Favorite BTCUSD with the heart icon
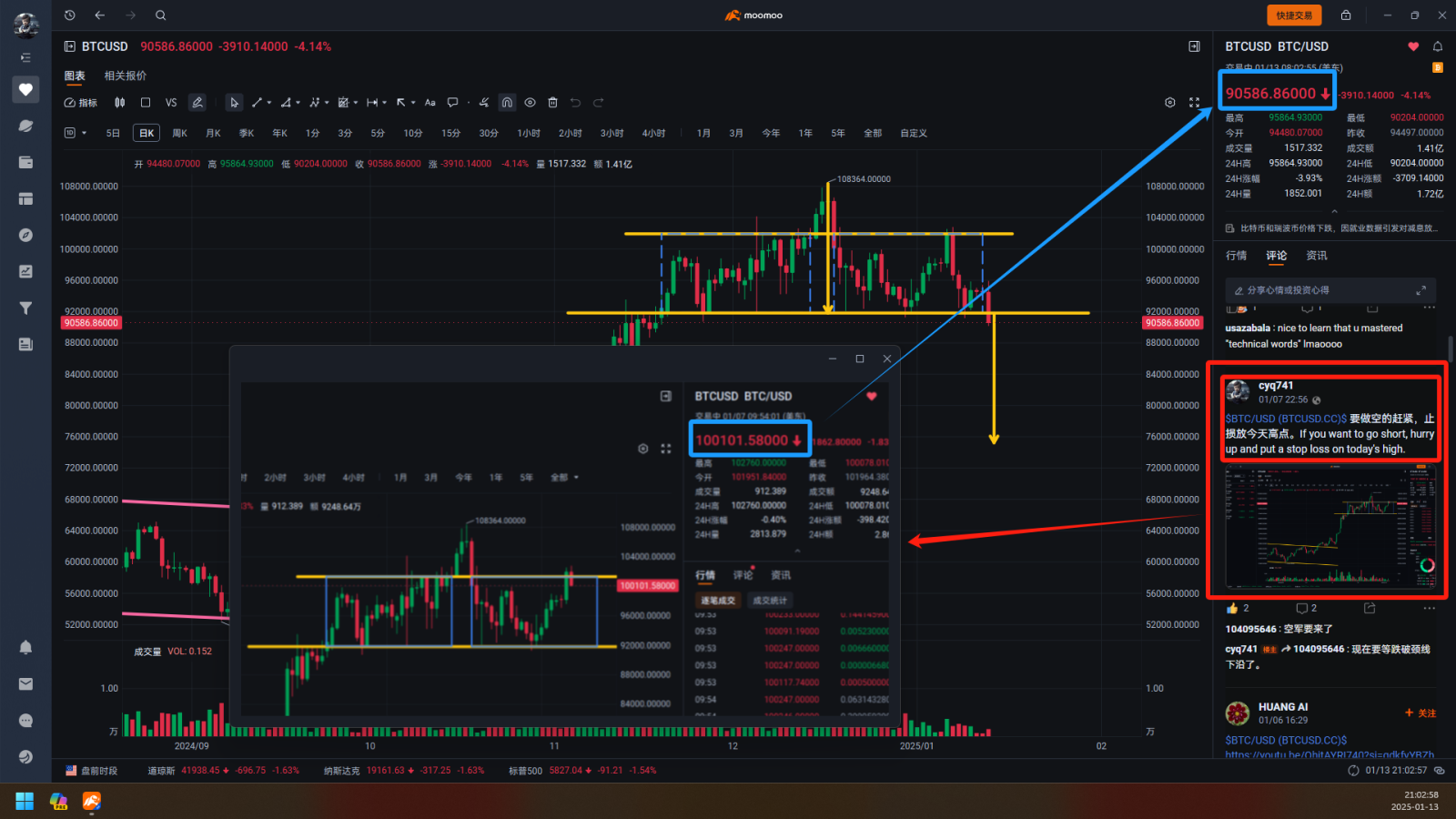1456x819 pixels. point(1412,45)
